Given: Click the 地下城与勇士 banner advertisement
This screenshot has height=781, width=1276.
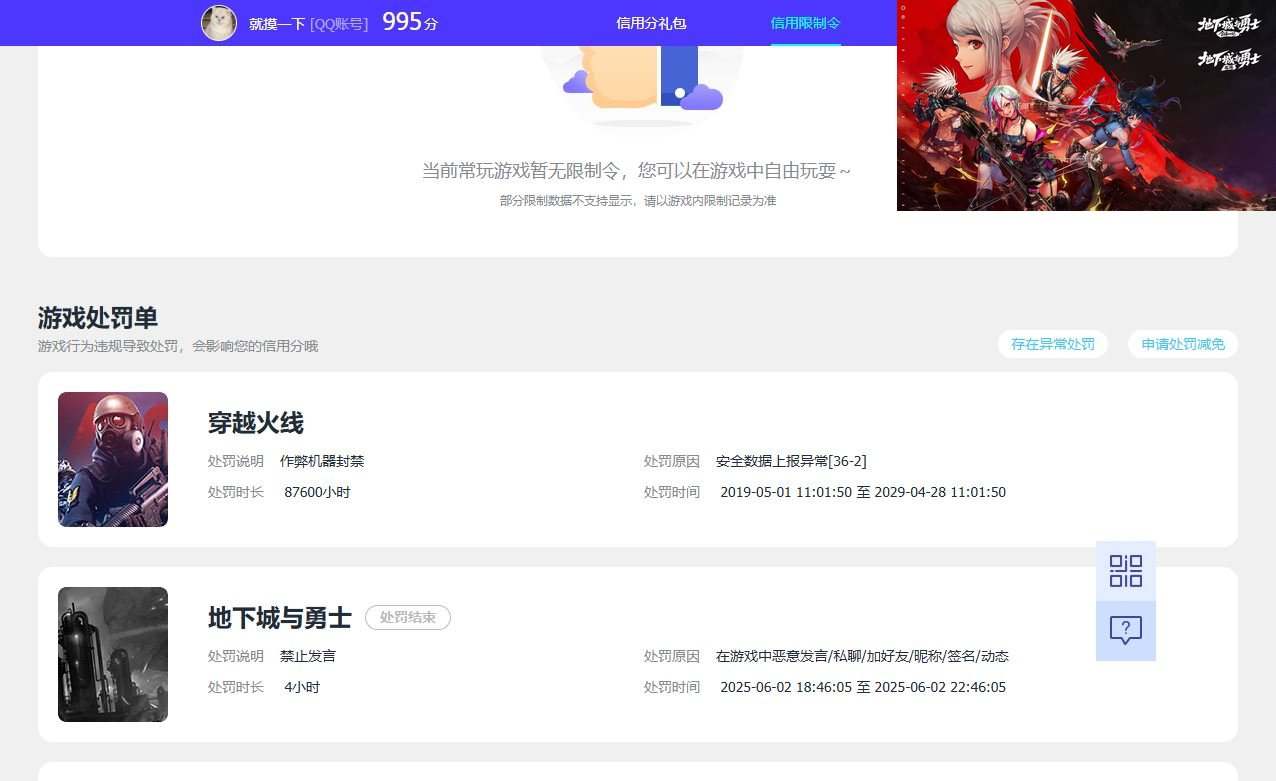Looking at the screenshot, I should pos(1086,105).
